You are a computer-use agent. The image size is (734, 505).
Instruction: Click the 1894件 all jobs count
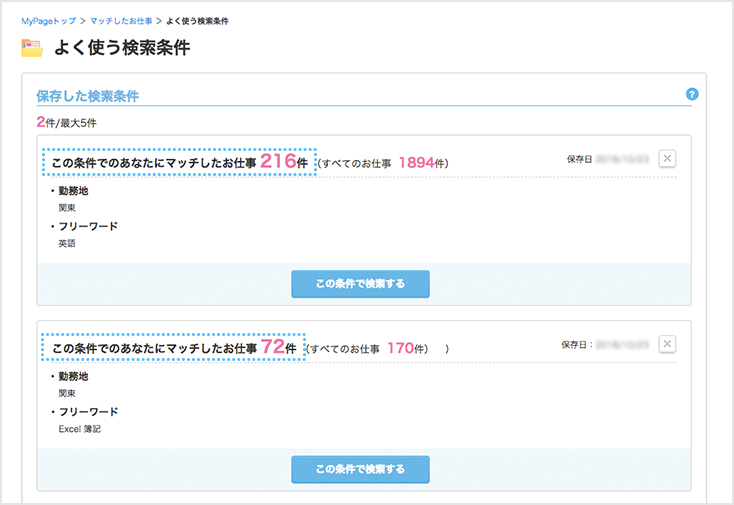(x=422, y=162)
